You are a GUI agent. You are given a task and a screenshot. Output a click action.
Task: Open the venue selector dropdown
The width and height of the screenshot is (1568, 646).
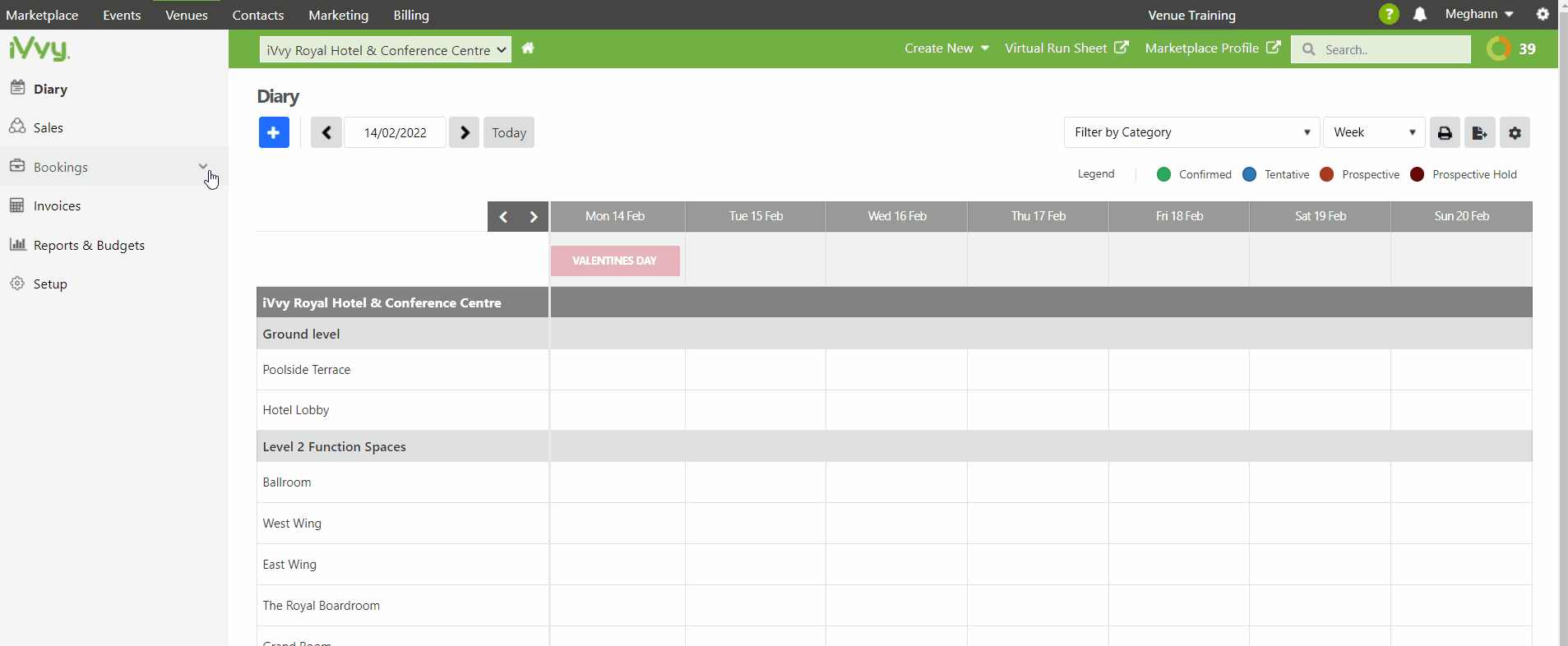(386, 49)
